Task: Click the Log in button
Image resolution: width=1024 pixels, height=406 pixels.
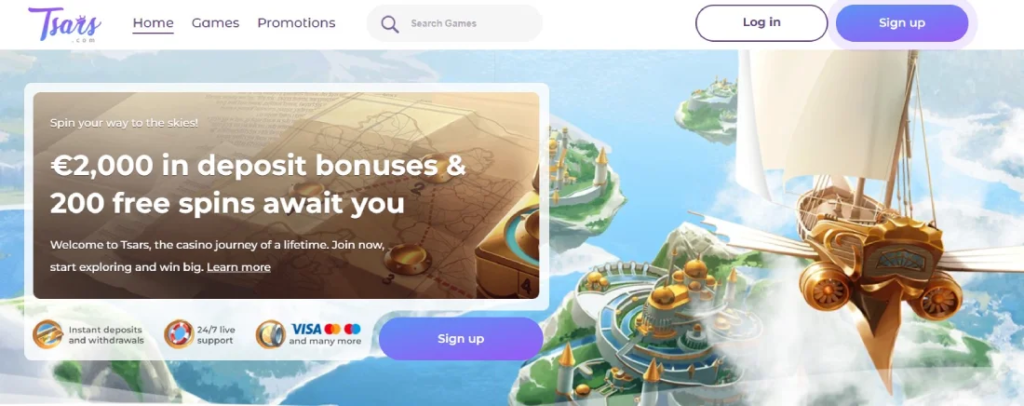Action: [761, 23]
